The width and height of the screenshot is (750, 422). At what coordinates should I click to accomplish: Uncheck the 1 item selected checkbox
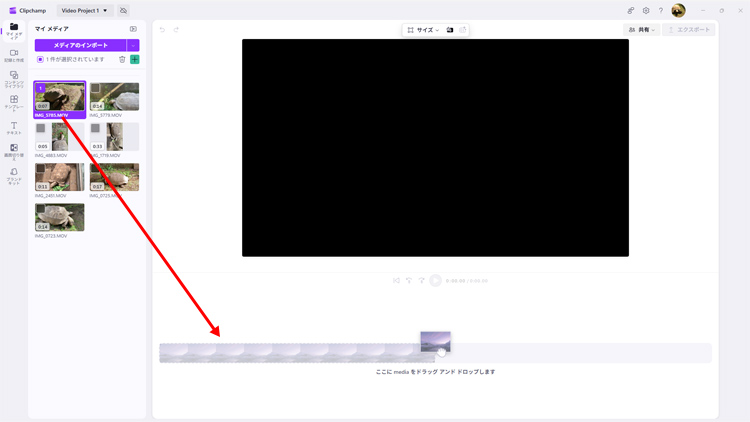pyautogui.click(x=40, y=59)
